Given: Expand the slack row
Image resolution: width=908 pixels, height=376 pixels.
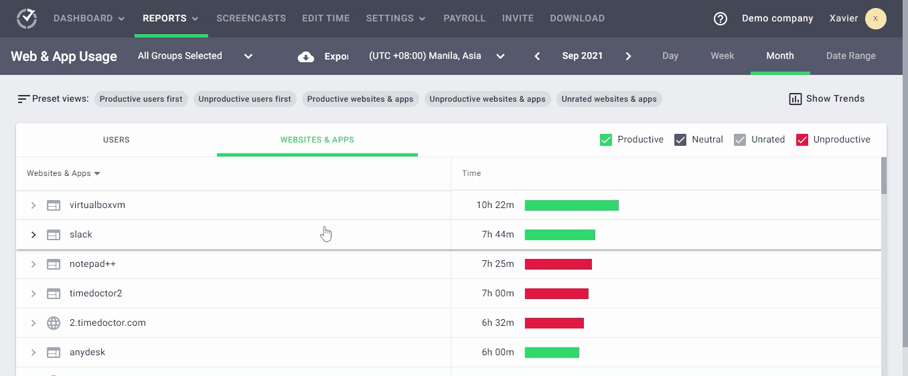Looking at the screenshot, I should click(33, 235).
